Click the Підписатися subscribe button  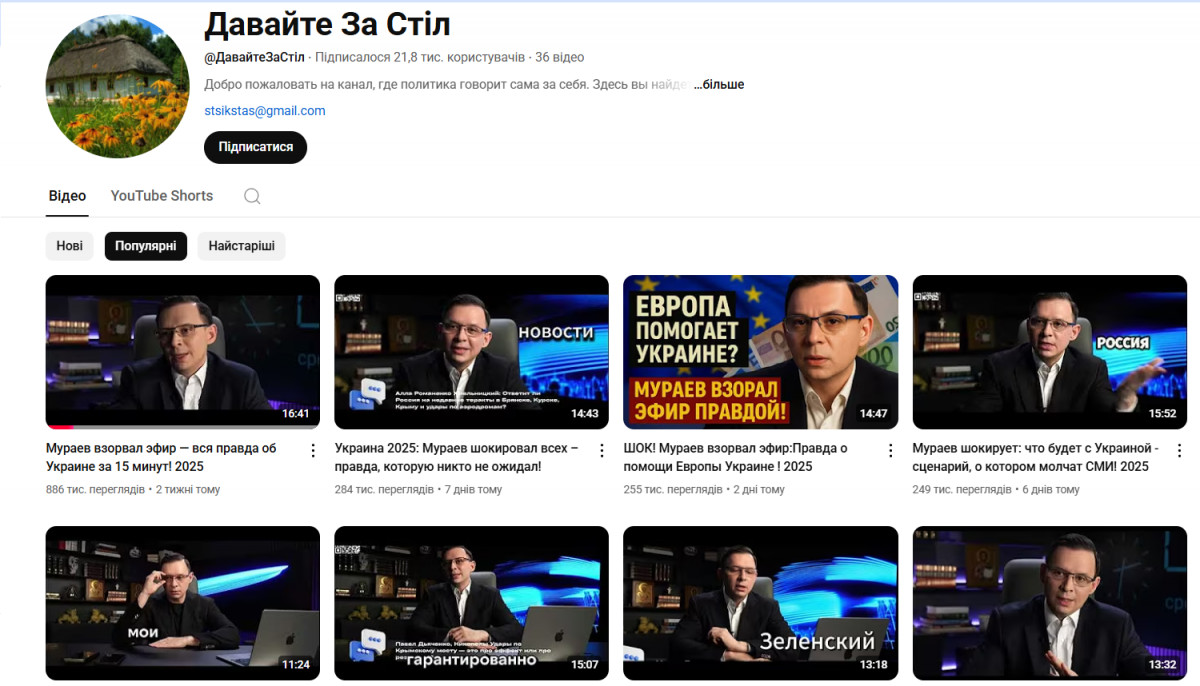click(256, 147)
